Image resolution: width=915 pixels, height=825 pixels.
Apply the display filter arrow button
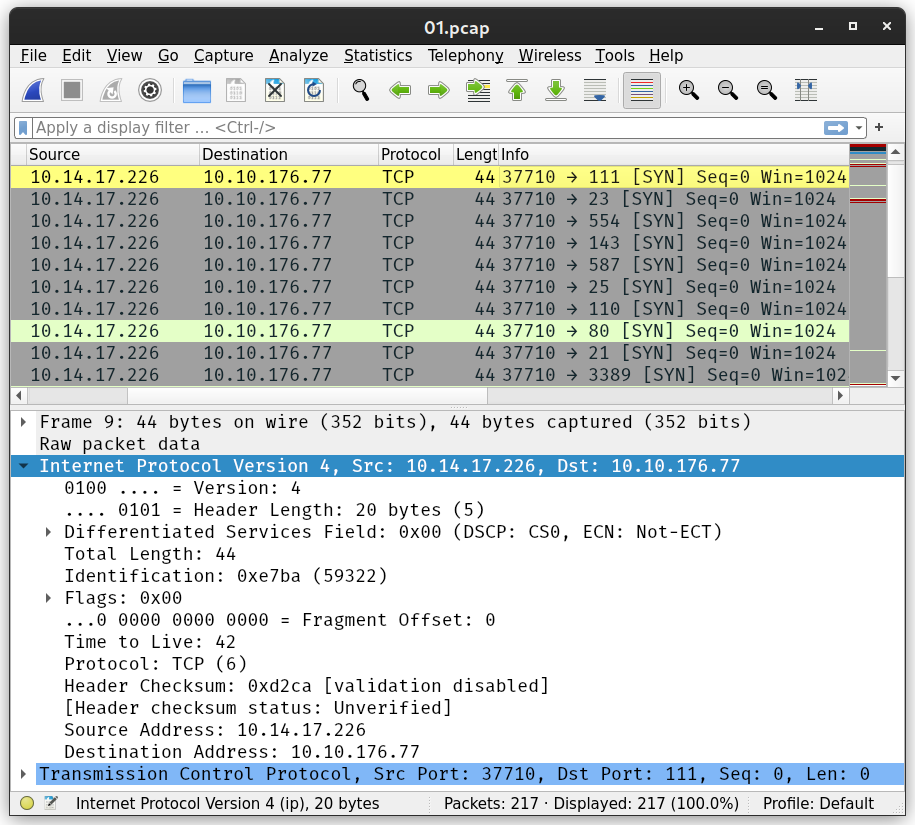(x=835, y=128)
